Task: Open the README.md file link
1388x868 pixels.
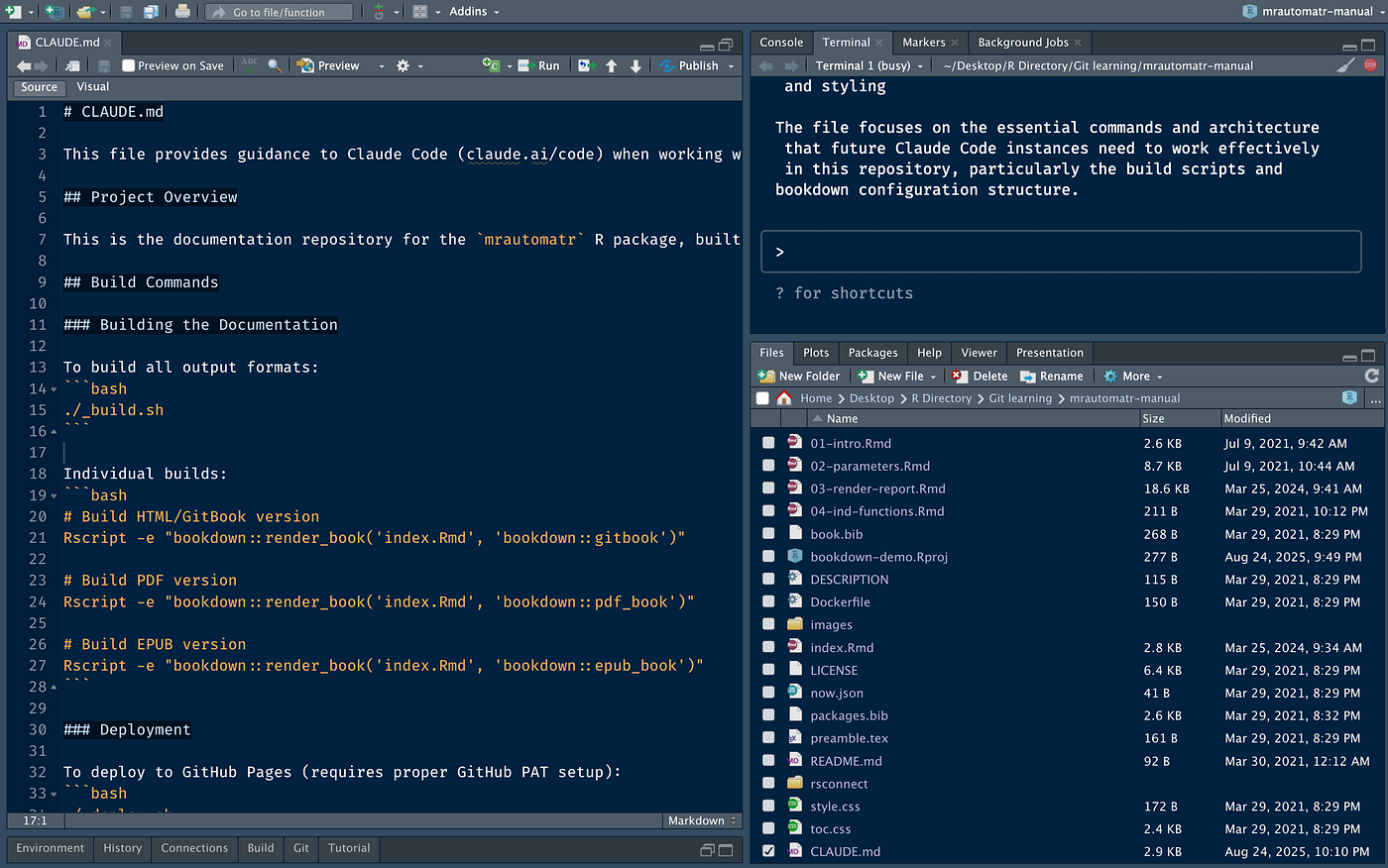Action: (x=846, y=761)
